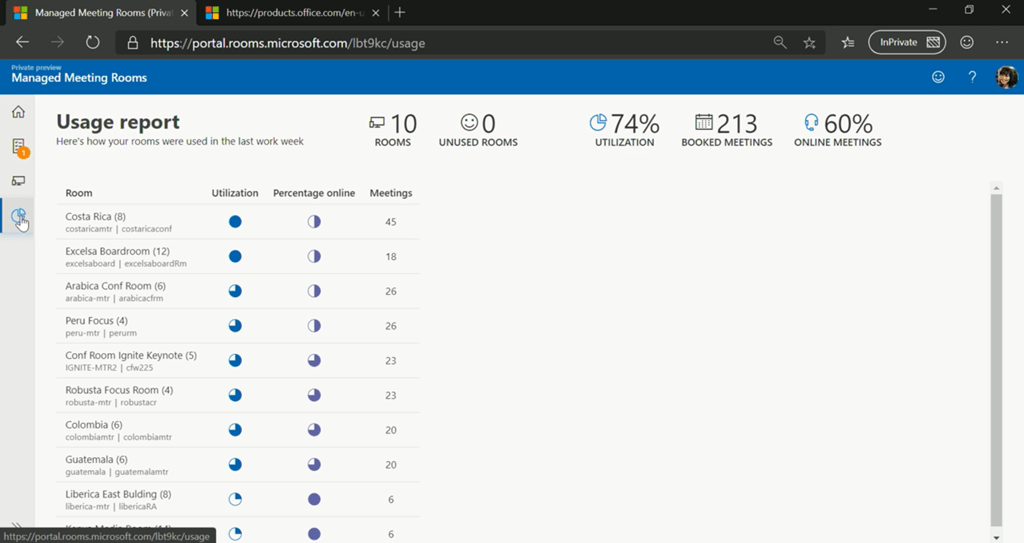Open the incidents icon with orange badge
The width and height of the screenshot is (1024, 543).
[19, 147]
